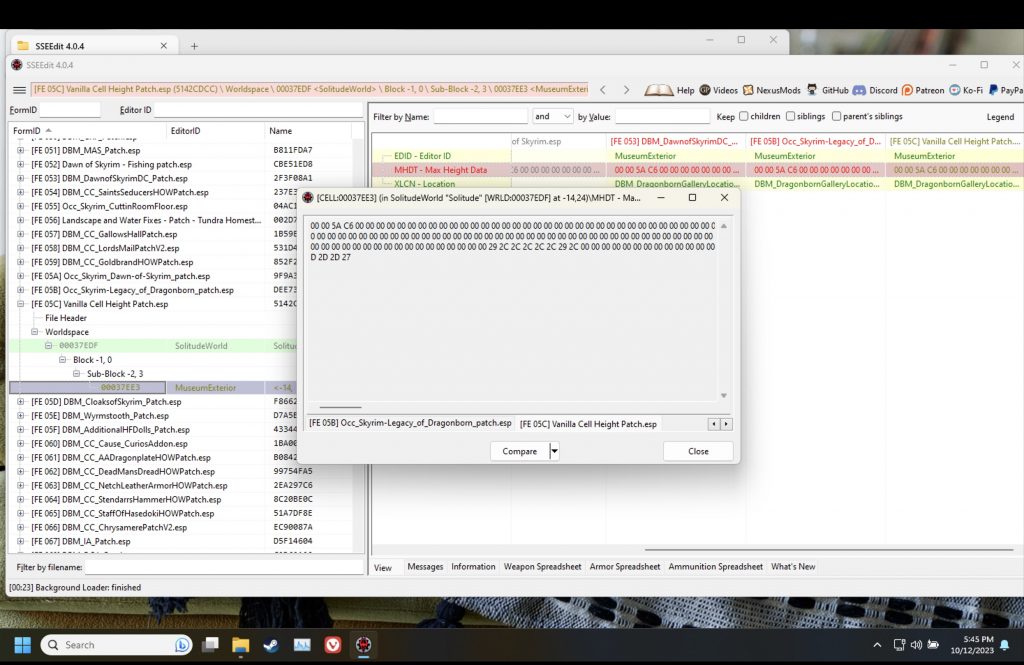Click the GitHub toolbar icon

point(813,90)
